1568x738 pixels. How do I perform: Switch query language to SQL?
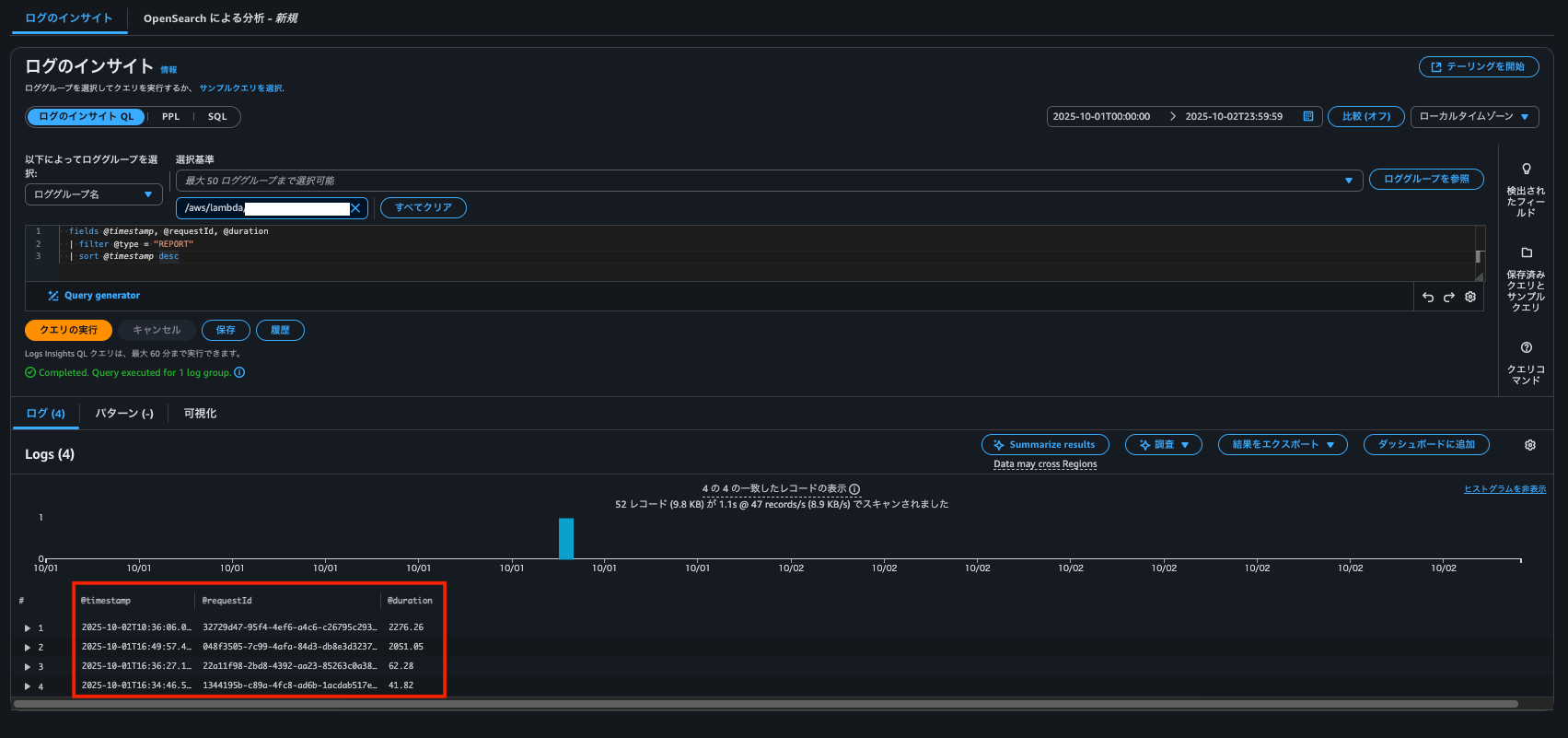point(217,117)
